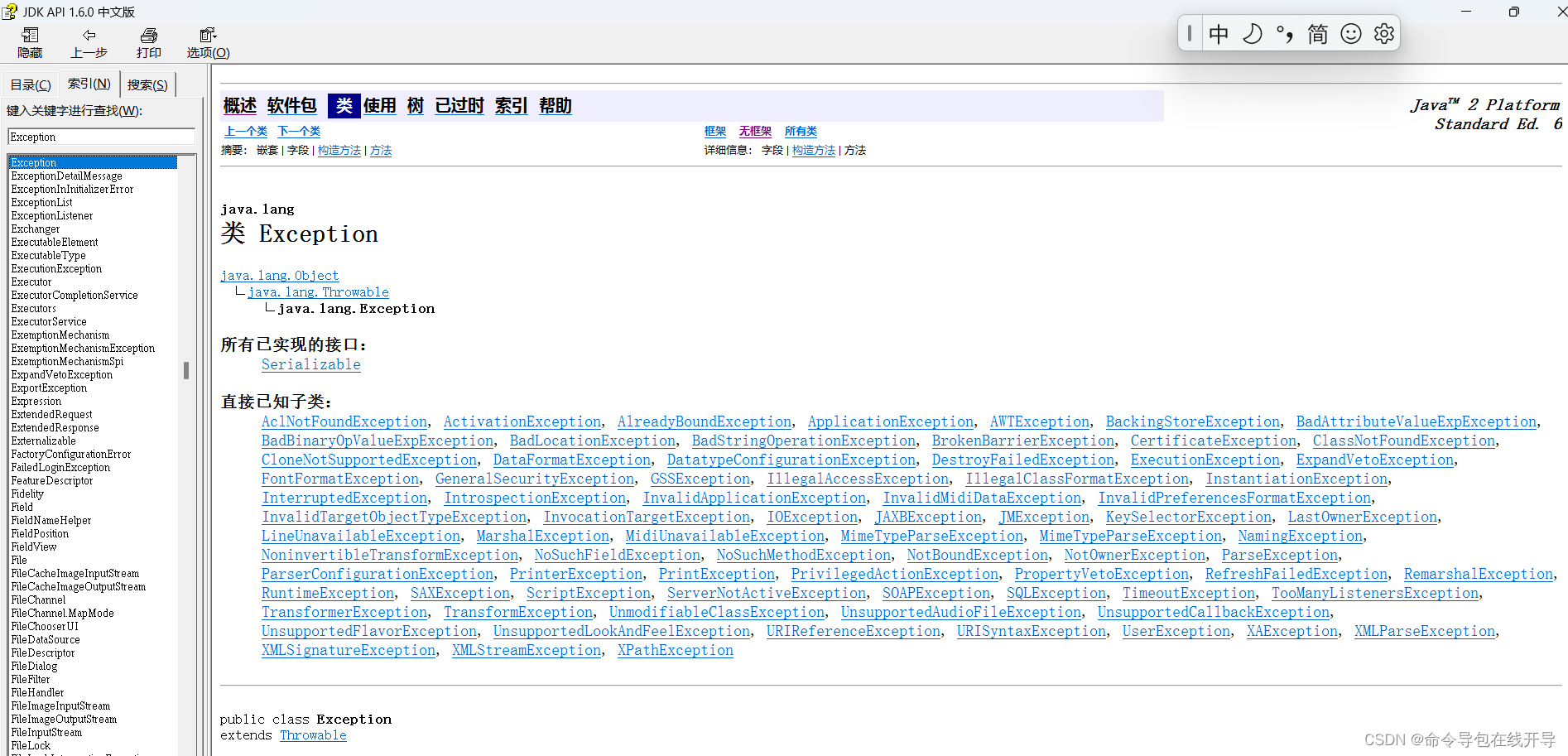Select ExecutorService in the index list
The image size is (1568, 756).
(49, 321)
